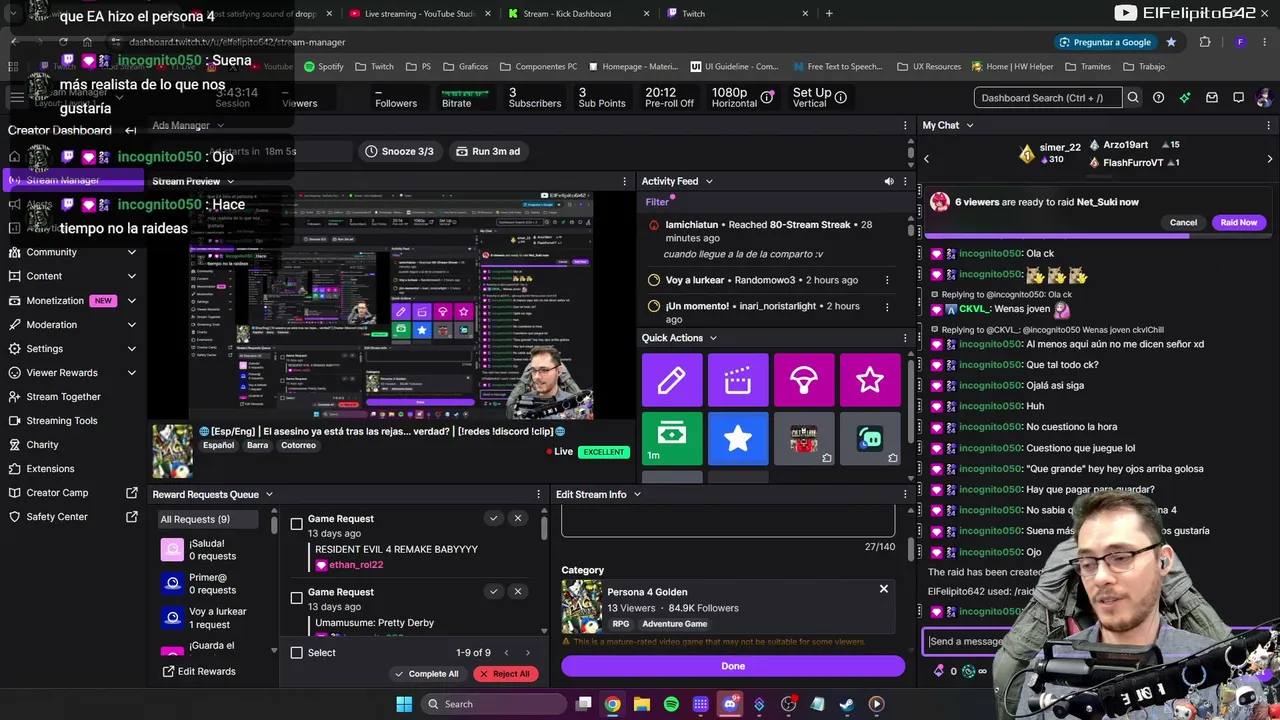Approve the Resident Evil 4 game request

pos(493,518)
